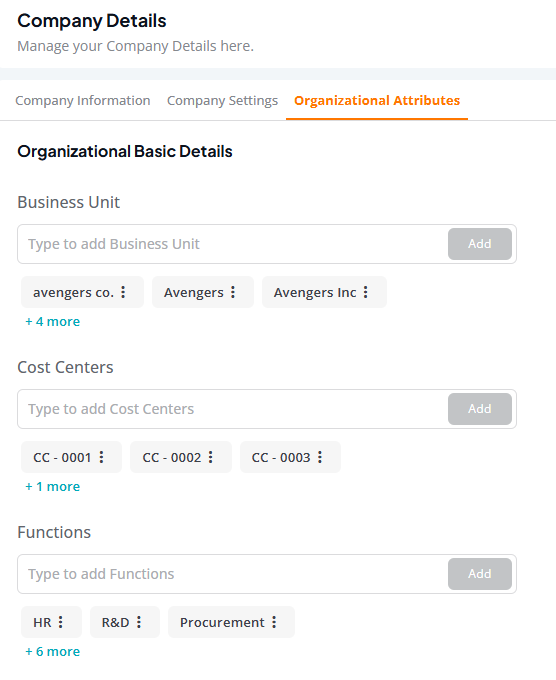This screenshot has width=556, height=680.
Task: Open three-dot menu for CC - 0002
Action: [x=210, y=457]
